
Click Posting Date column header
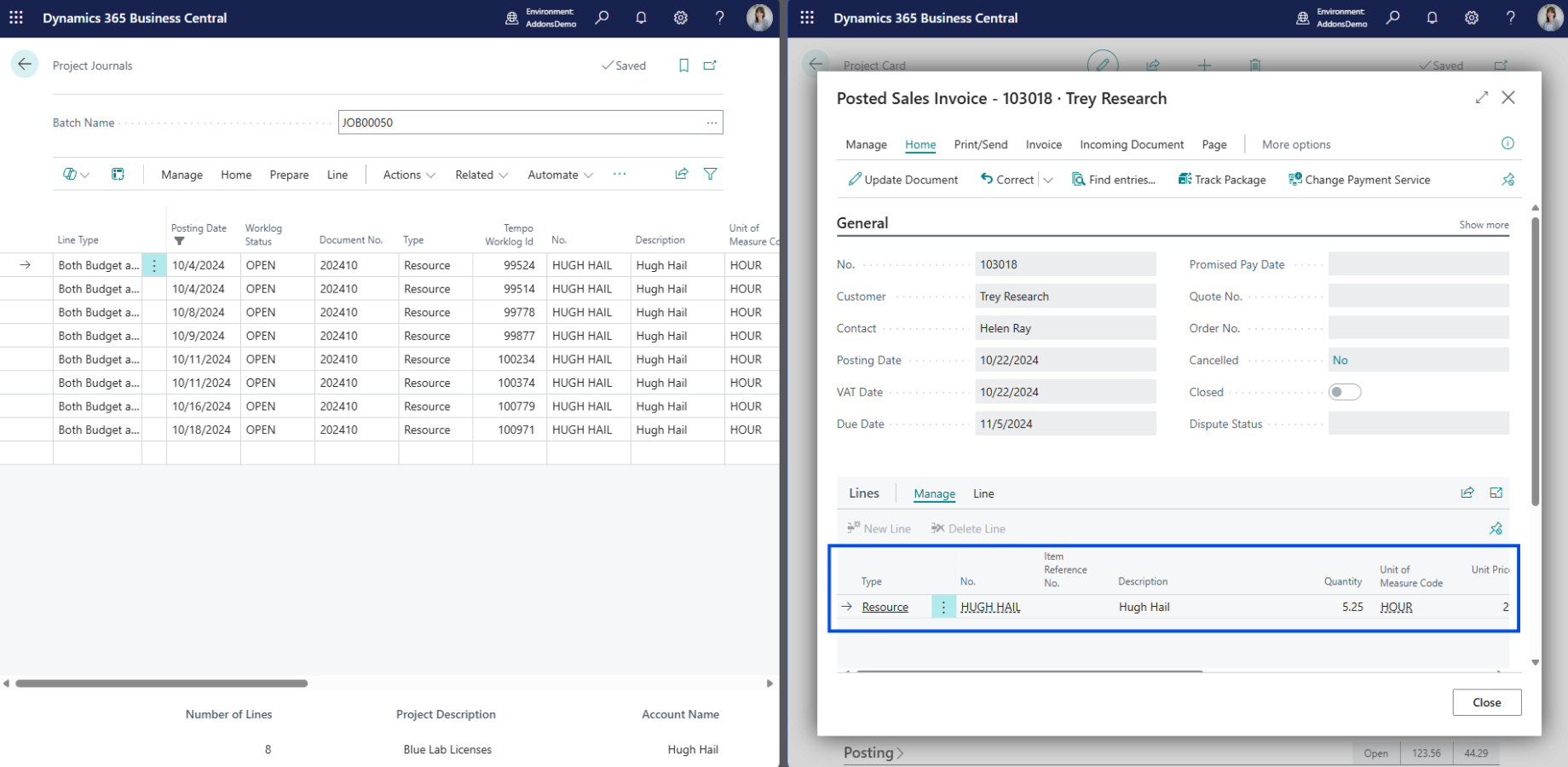[x=199, y=228]
